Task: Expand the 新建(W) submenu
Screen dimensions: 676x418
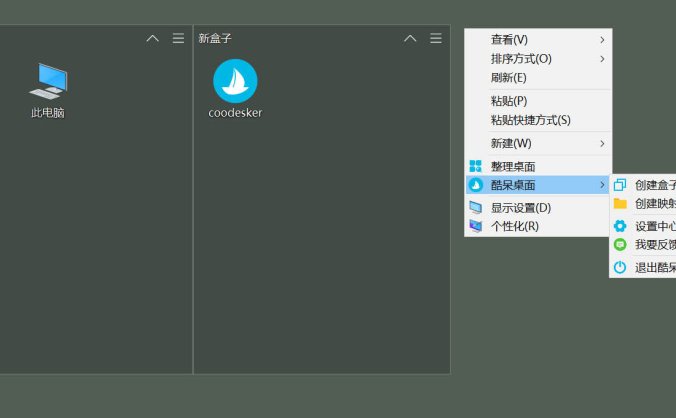Action: click(x=538, y=143)
